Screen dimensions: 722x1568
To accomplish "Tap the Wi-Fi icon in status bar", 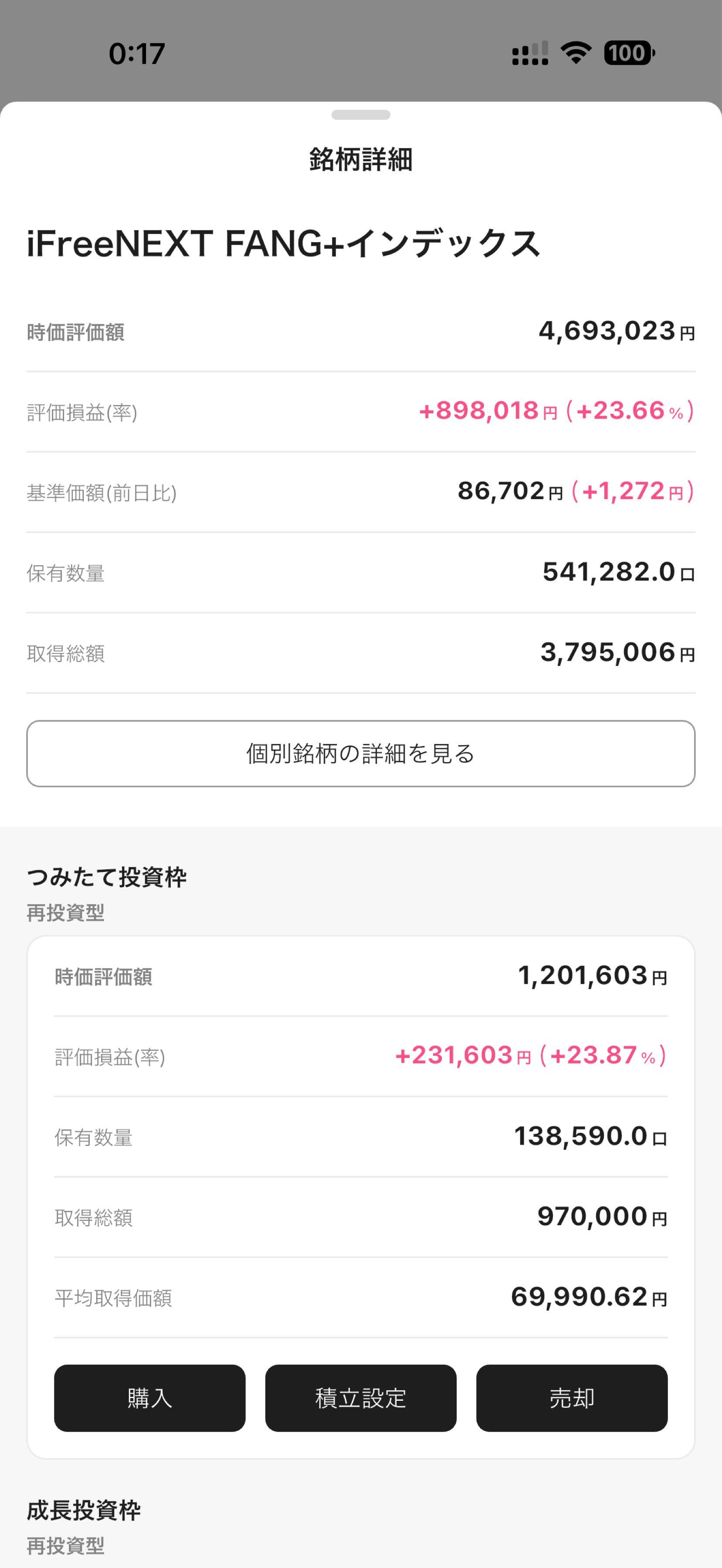I will (575, 53).
